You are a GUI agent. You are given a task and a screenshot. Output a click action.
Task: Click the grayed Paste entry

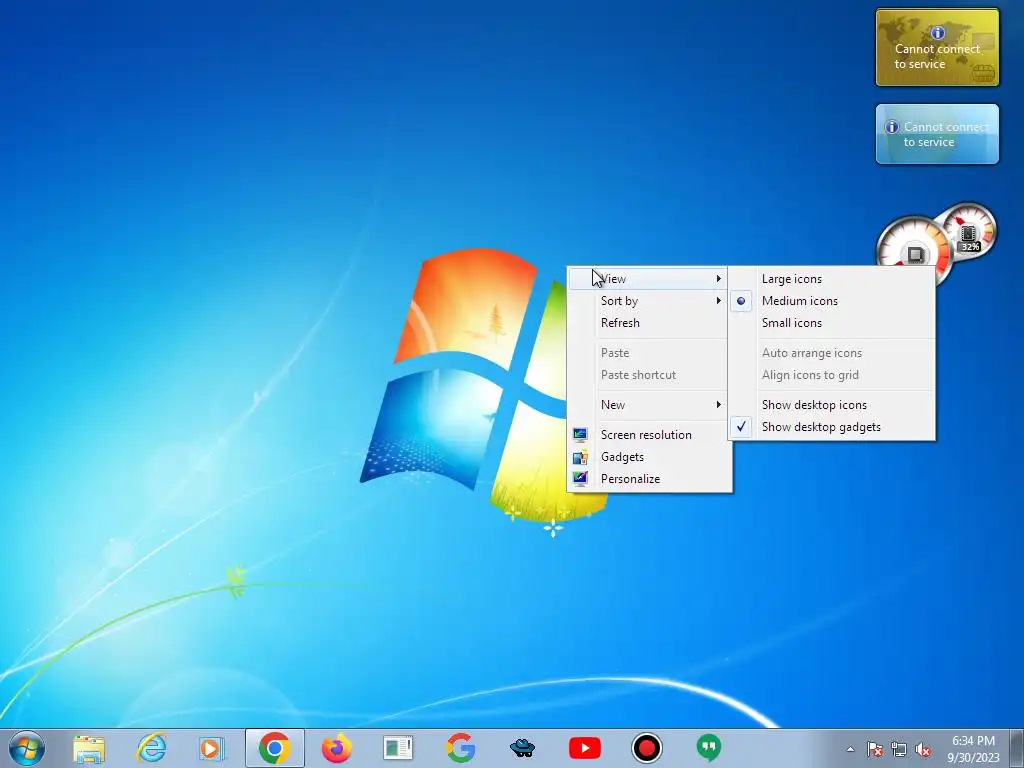[648, 353]
